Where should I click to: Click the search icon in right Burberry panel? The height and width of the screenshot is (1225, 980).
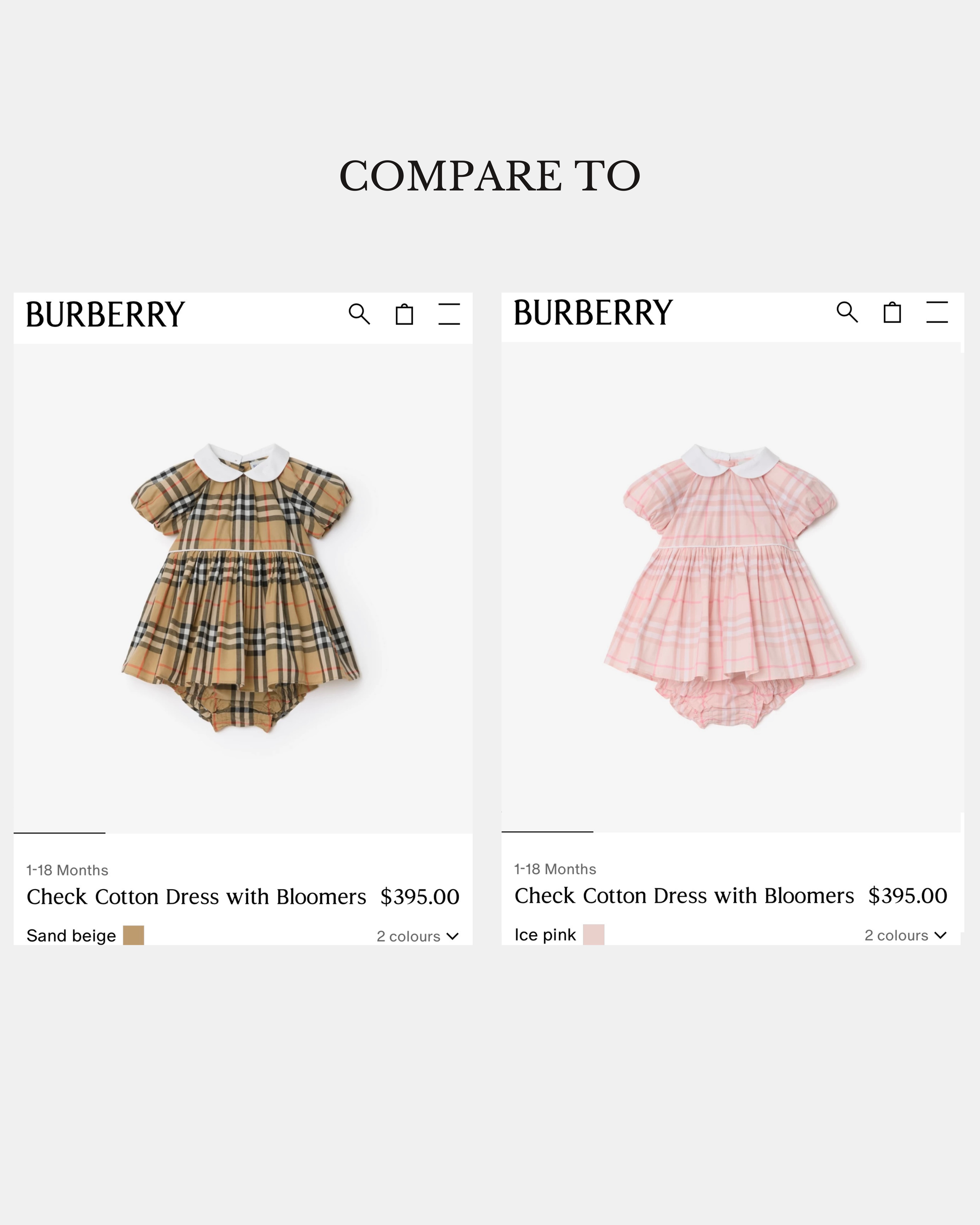point(847,312)
